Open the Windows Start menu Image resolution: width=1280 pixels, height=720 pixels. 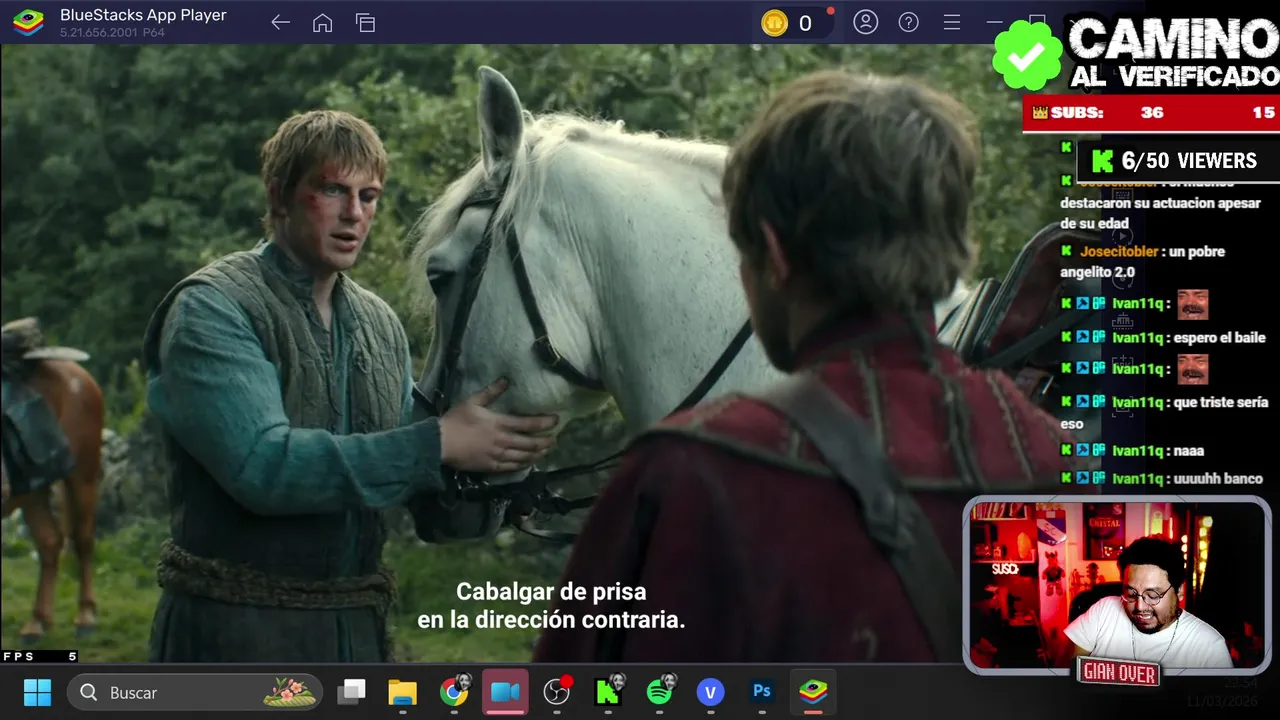point(37,692)
